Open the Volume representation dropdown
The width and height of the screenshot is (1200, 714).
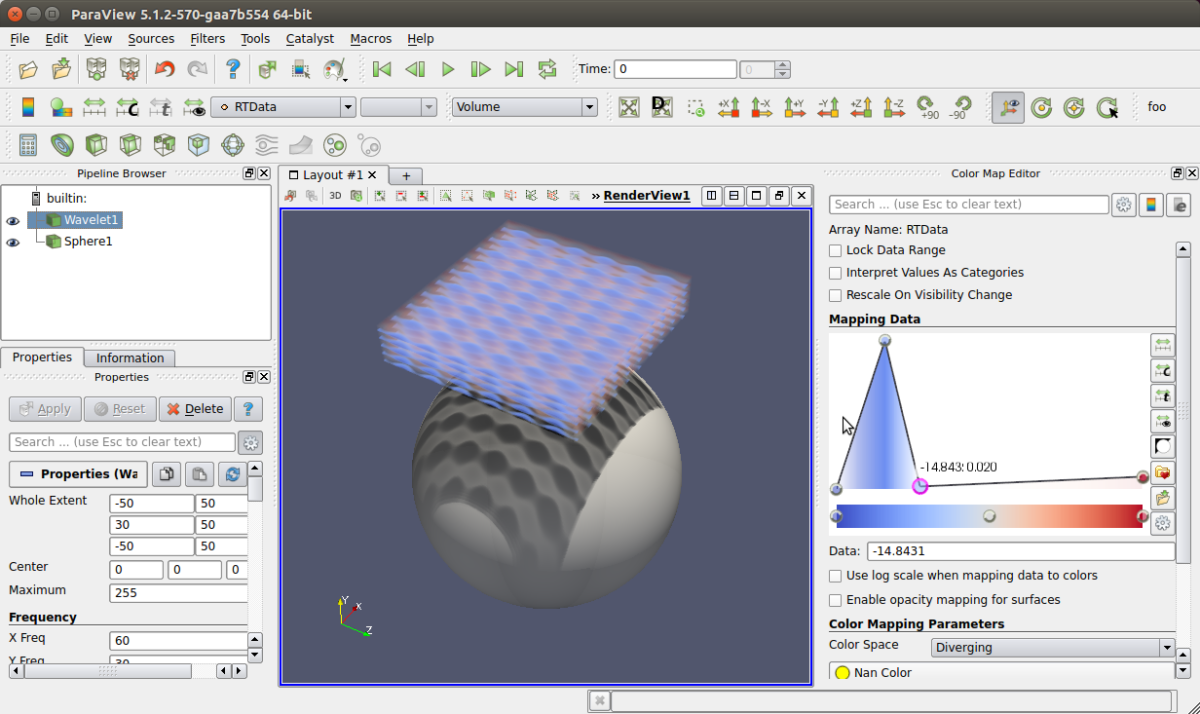coord(524,107)
